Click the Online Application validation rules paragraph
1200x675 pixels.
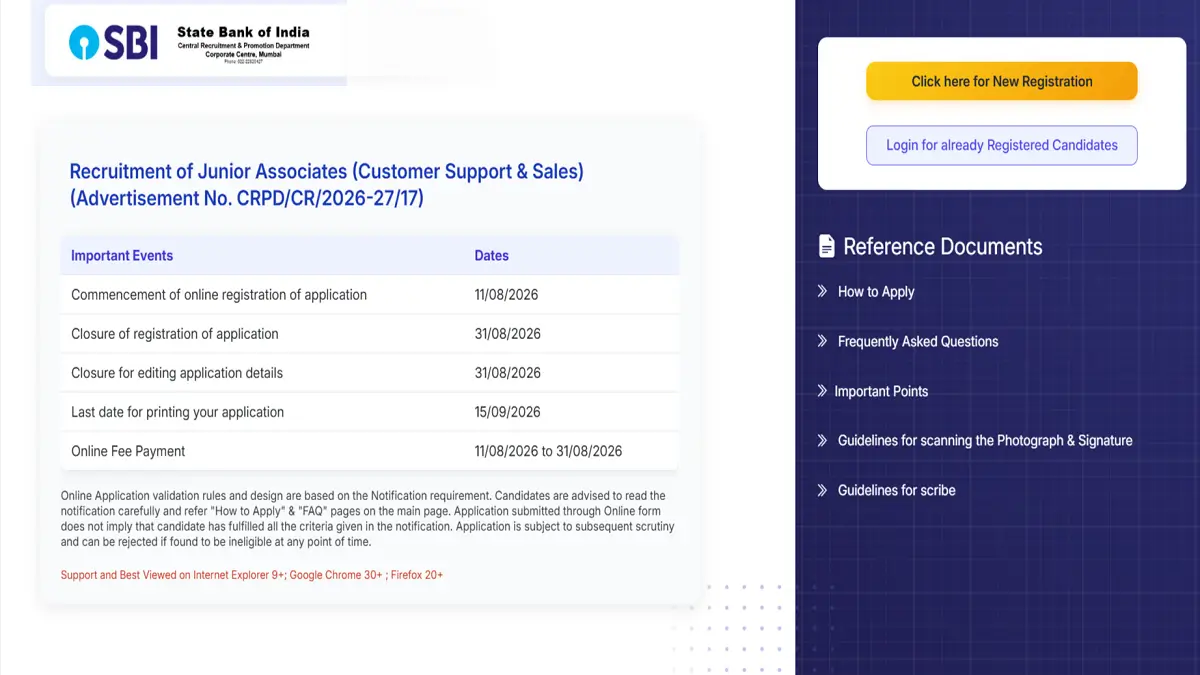coord(368,519)
